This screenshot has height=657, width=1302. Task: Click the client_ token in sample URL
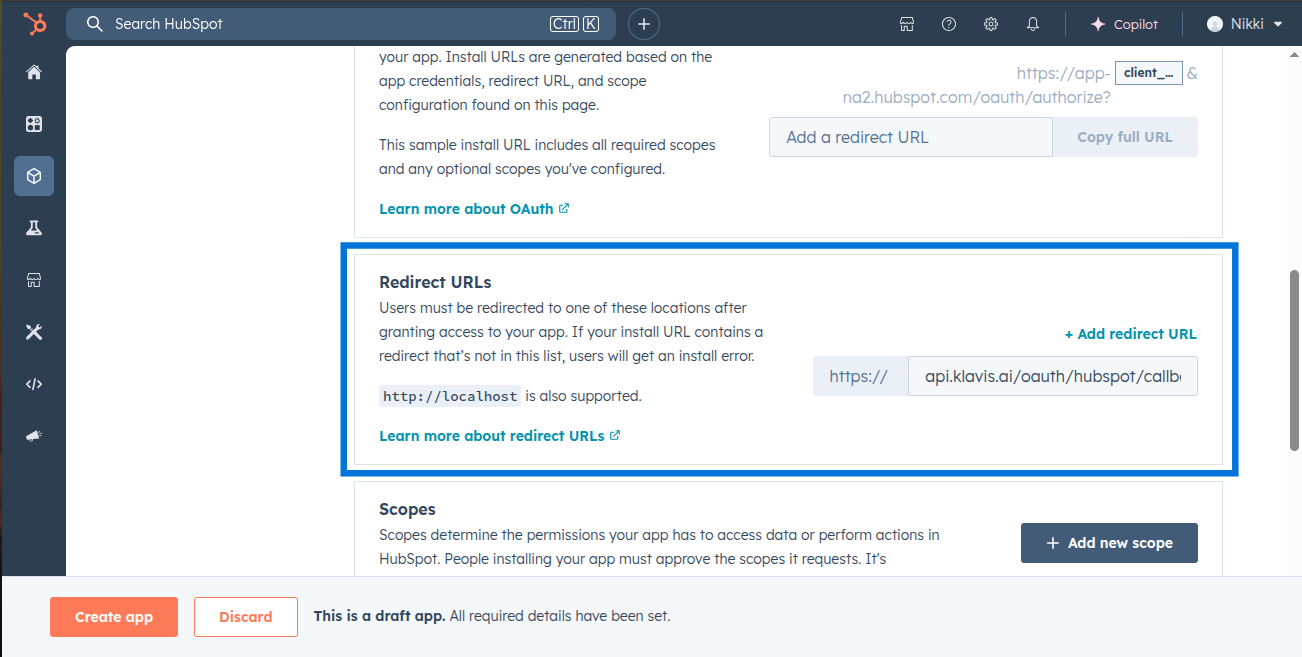tap(1149, 73)
